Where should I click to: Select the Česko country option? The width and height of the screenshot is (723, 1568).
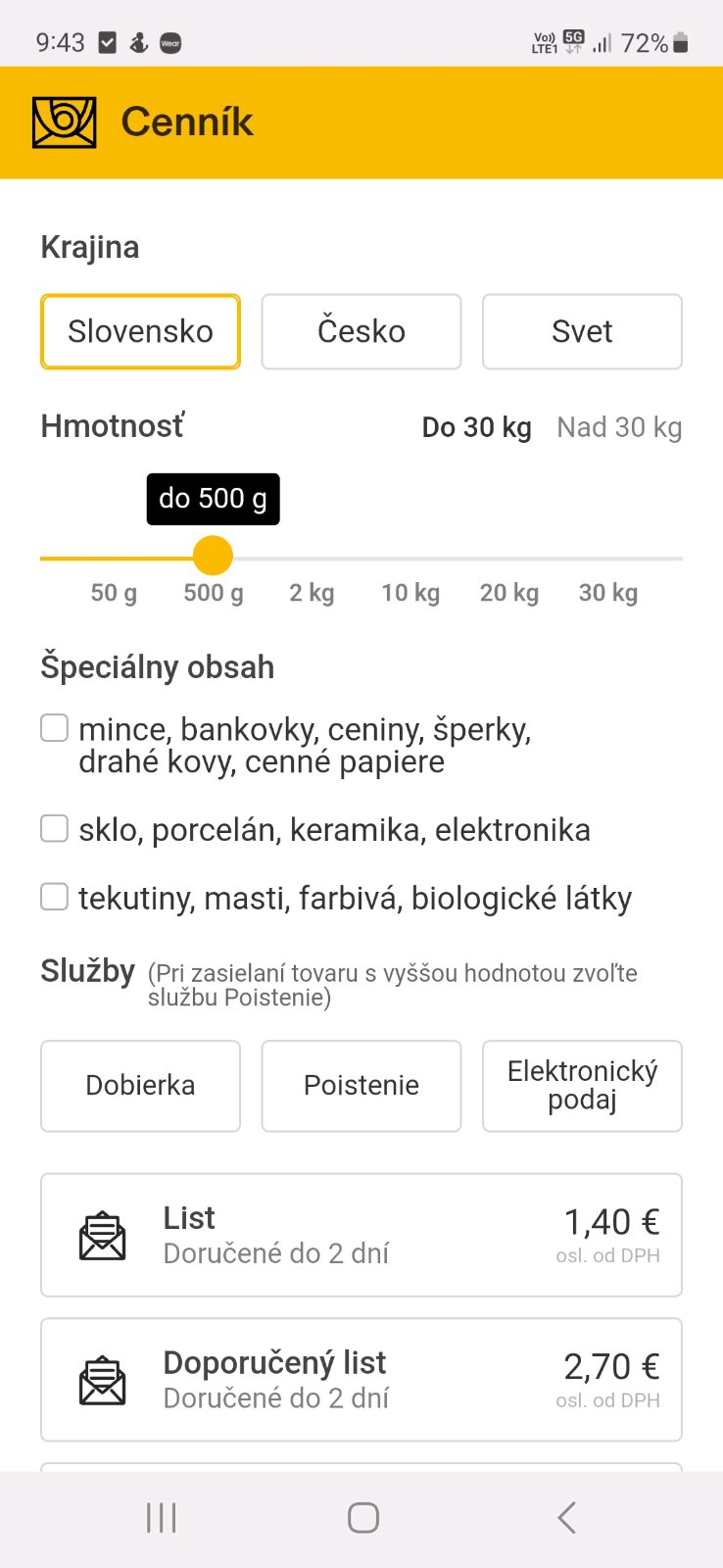click(x=361, y=331)
